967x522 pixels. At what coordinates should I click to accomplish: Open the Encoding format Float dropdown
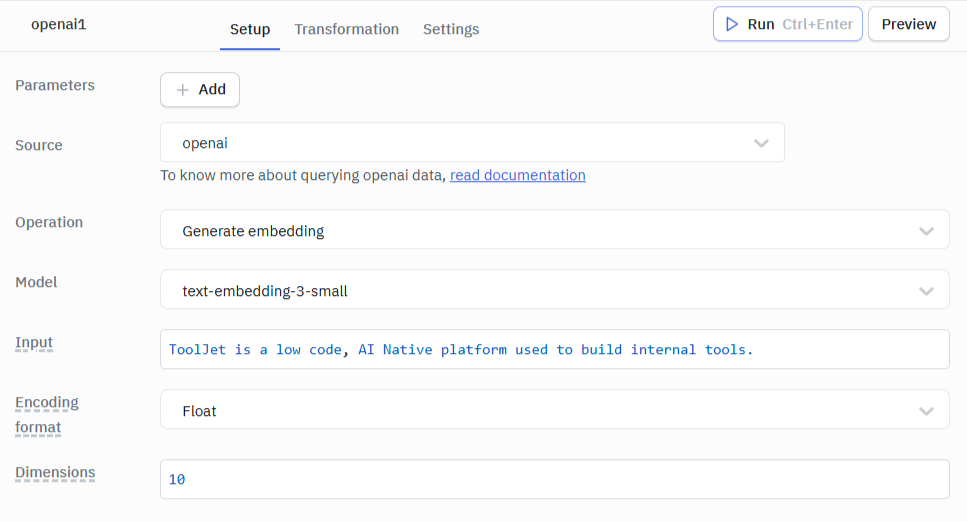554,409
